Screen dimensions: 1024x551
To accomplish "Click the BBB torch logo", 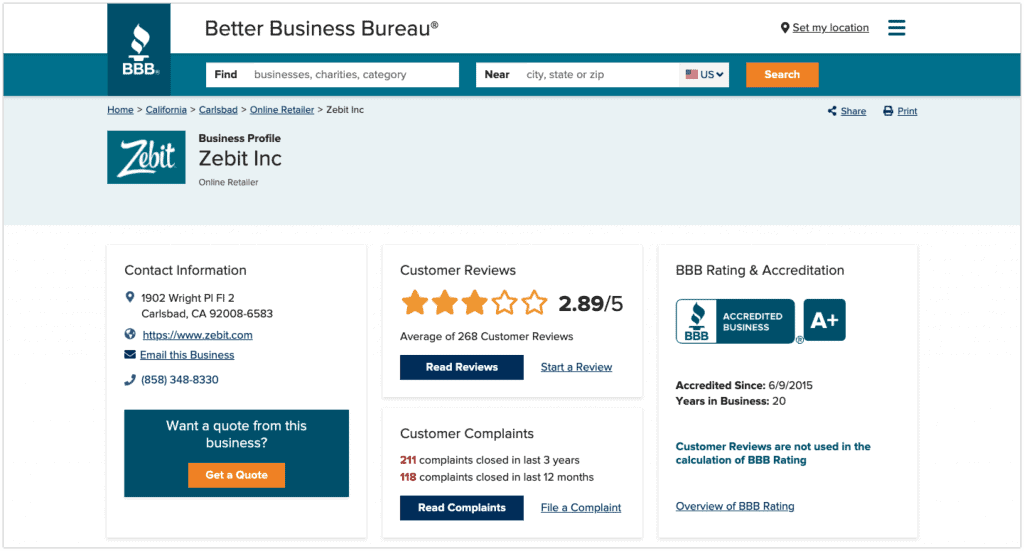I will point(139,50).
